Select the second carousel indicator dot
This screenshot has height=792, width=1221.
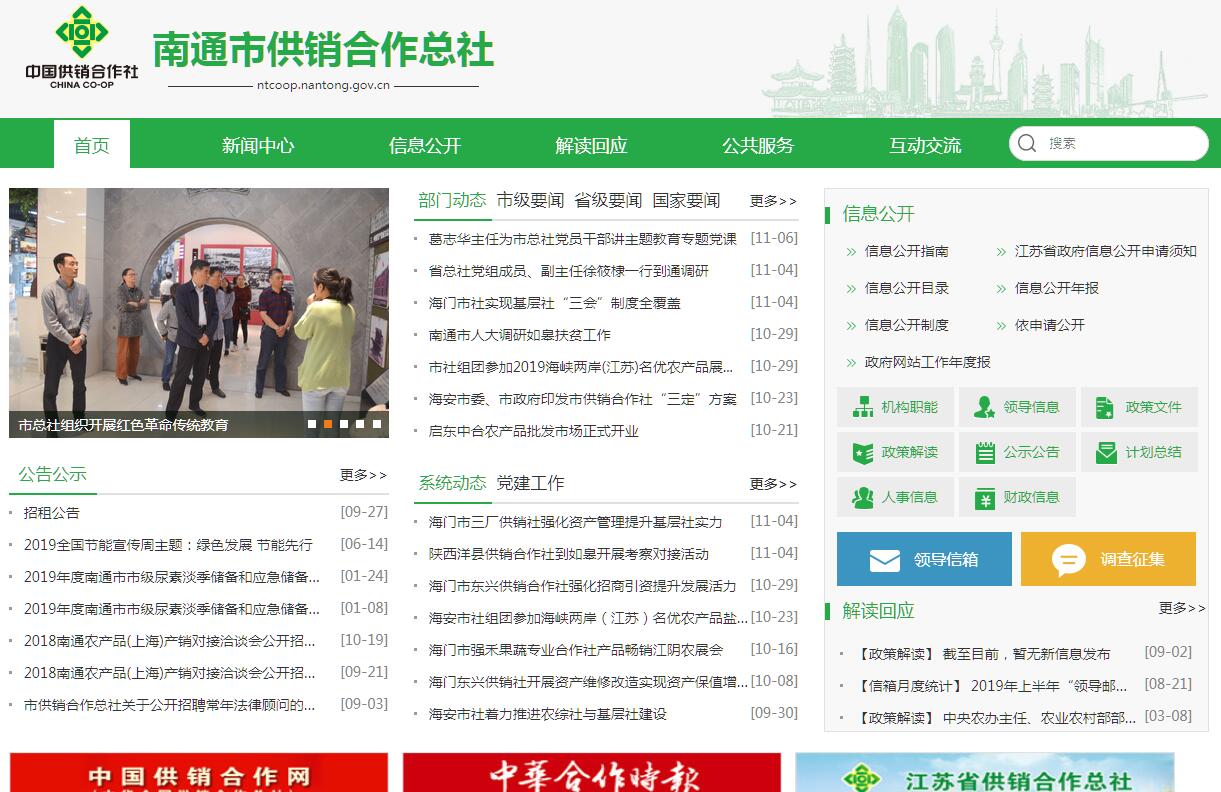[328, 424]
